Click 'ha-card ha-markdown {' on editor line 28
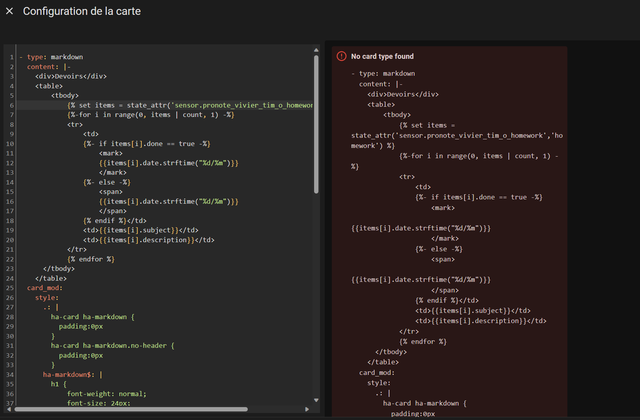Viewport: 640px width, 420px height. (x=93, y=317)
